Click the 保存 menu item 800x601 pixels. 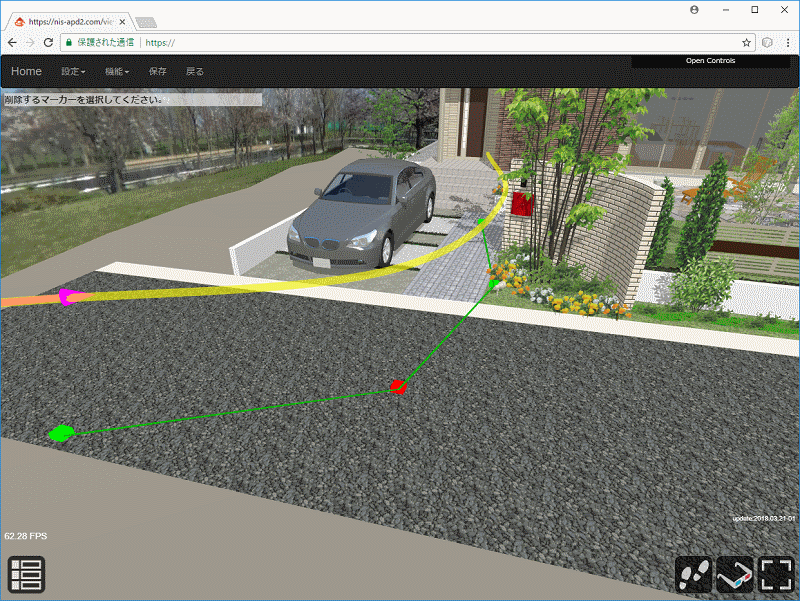pos(157,72)
